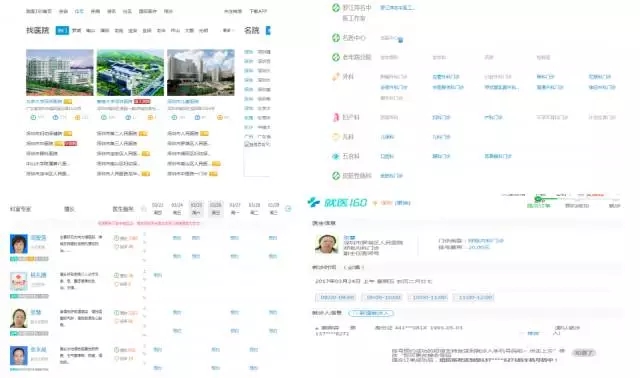Click the add-patient button under 就诊人信息
640x378 pixels.
pos(371,313)
